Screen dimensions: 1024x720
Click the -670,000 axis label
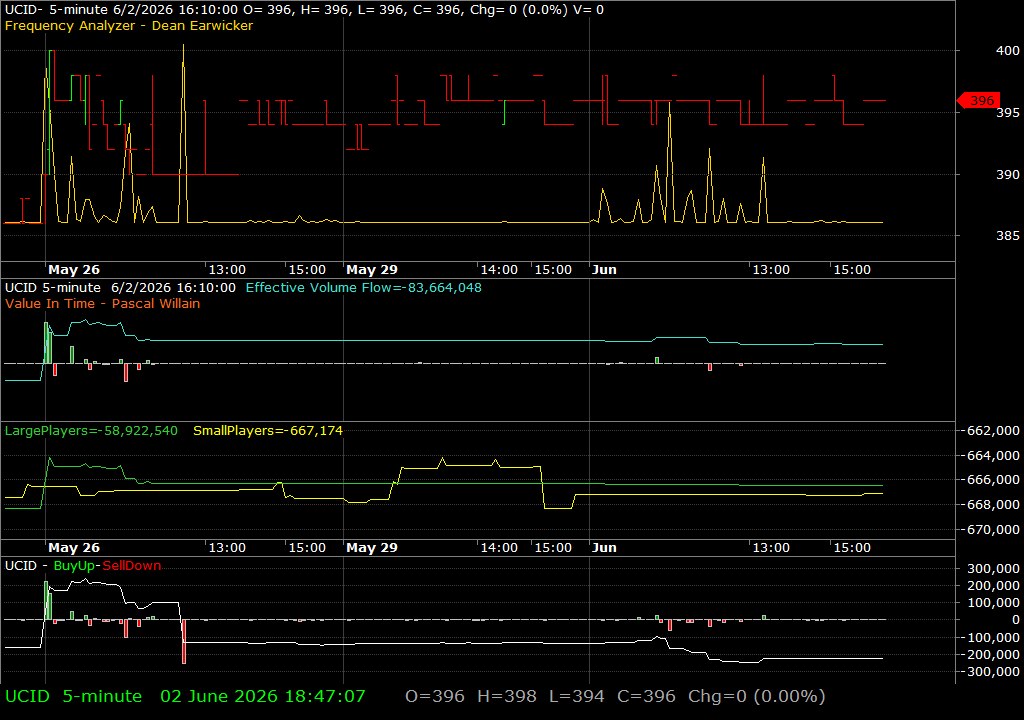(x=989, y=529)
